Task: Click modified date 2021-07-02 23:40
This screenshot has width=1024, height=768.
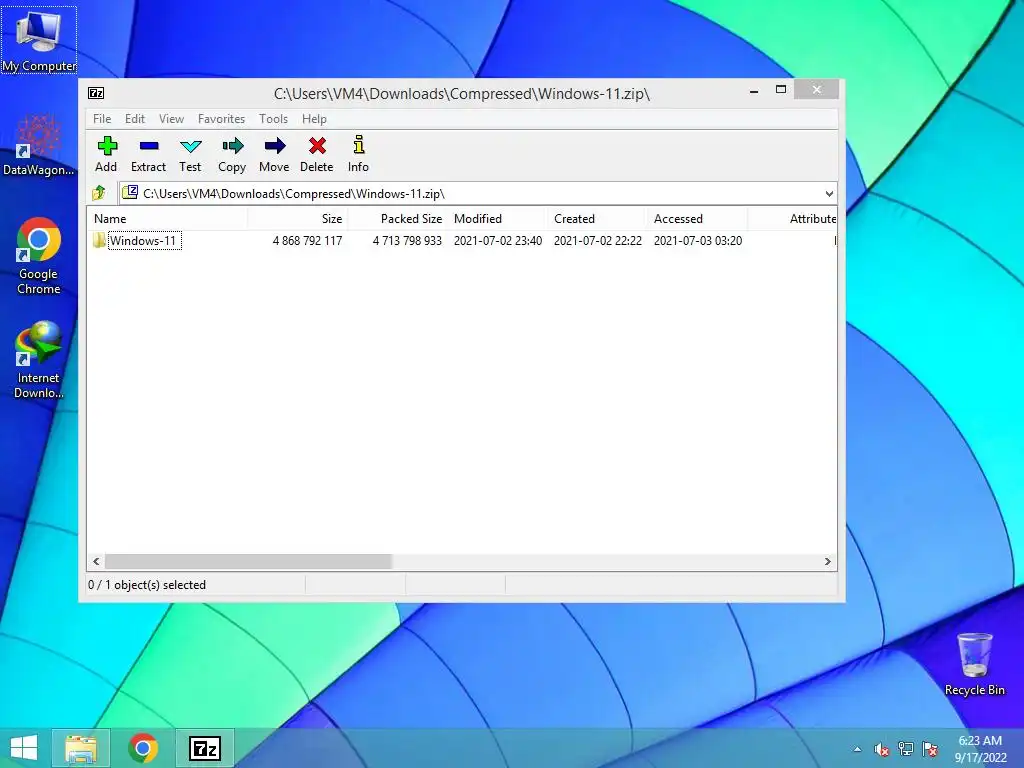Action: pyautogui.click(x=498, y=240)
